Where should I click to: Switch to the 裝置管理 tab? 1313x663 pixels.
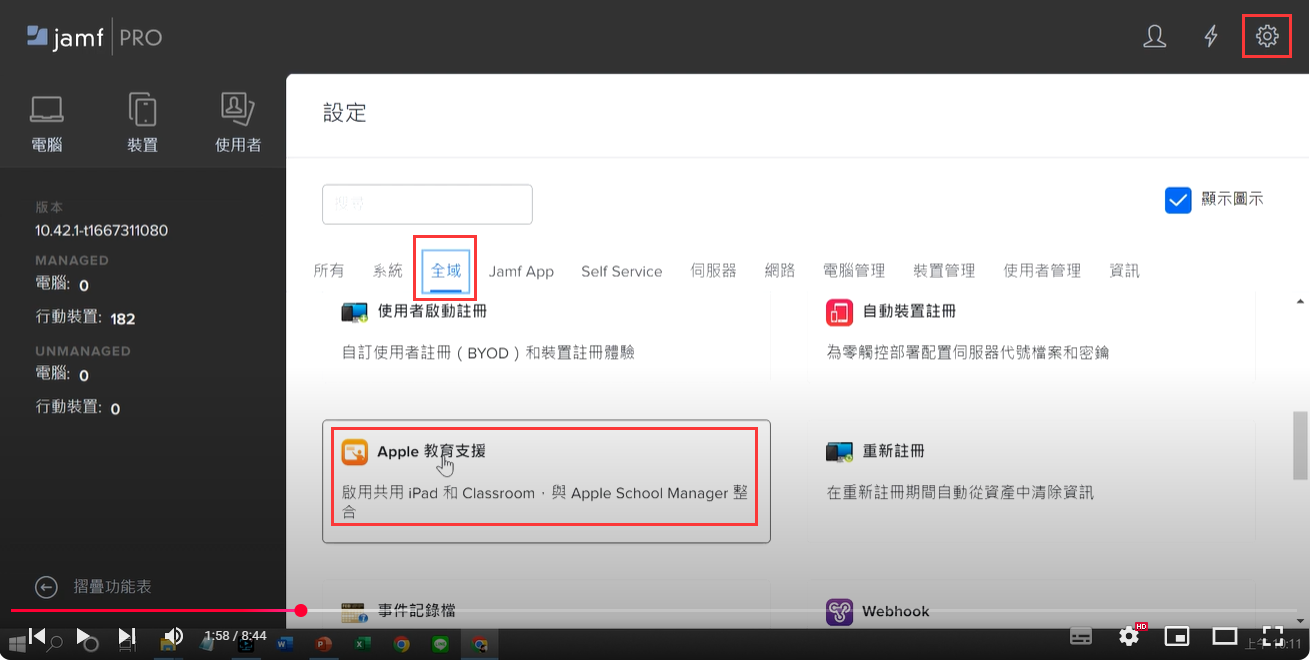tap(944, 271)
